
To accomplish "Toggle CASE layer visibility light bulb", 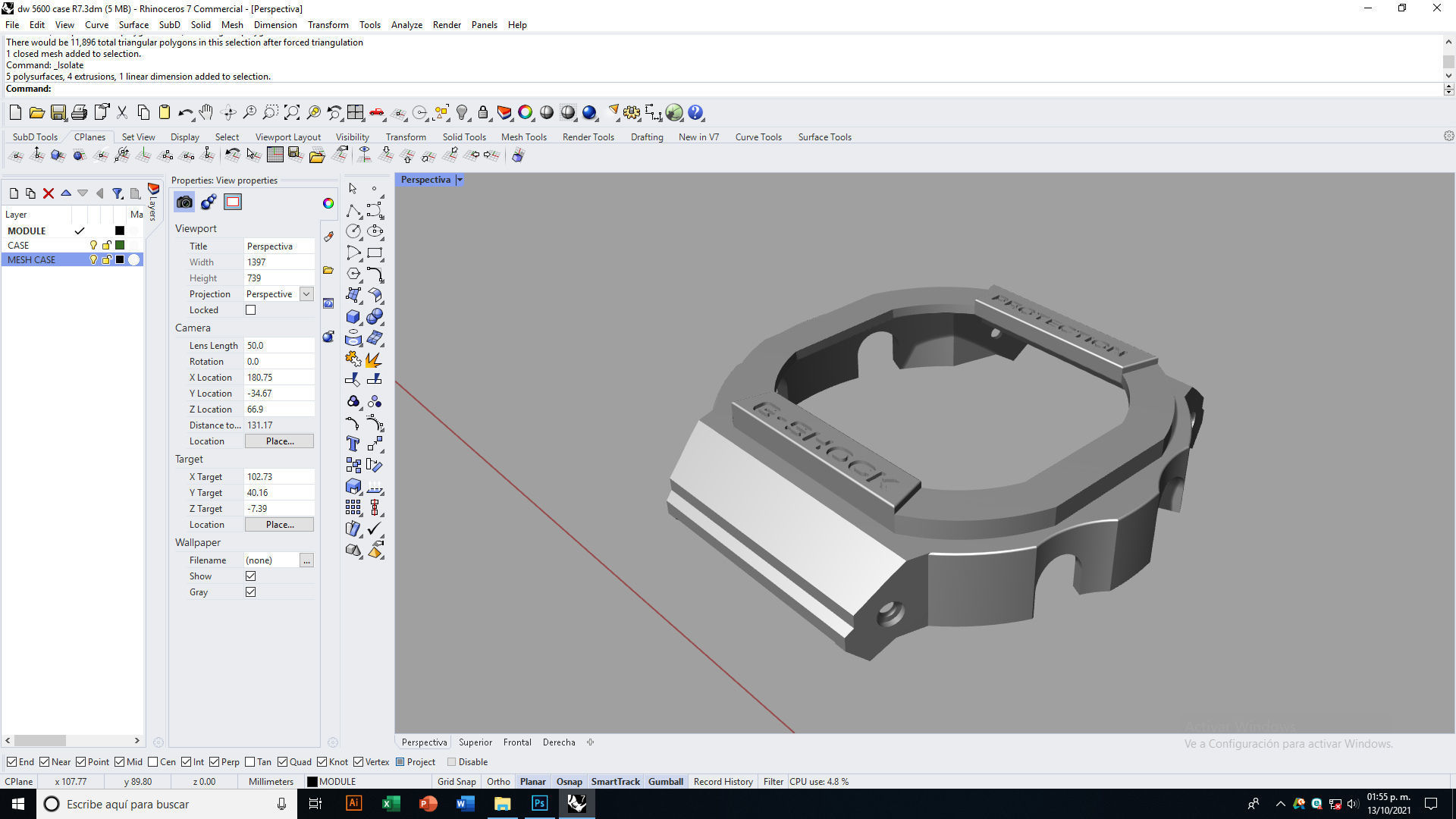I will (93, 246).
